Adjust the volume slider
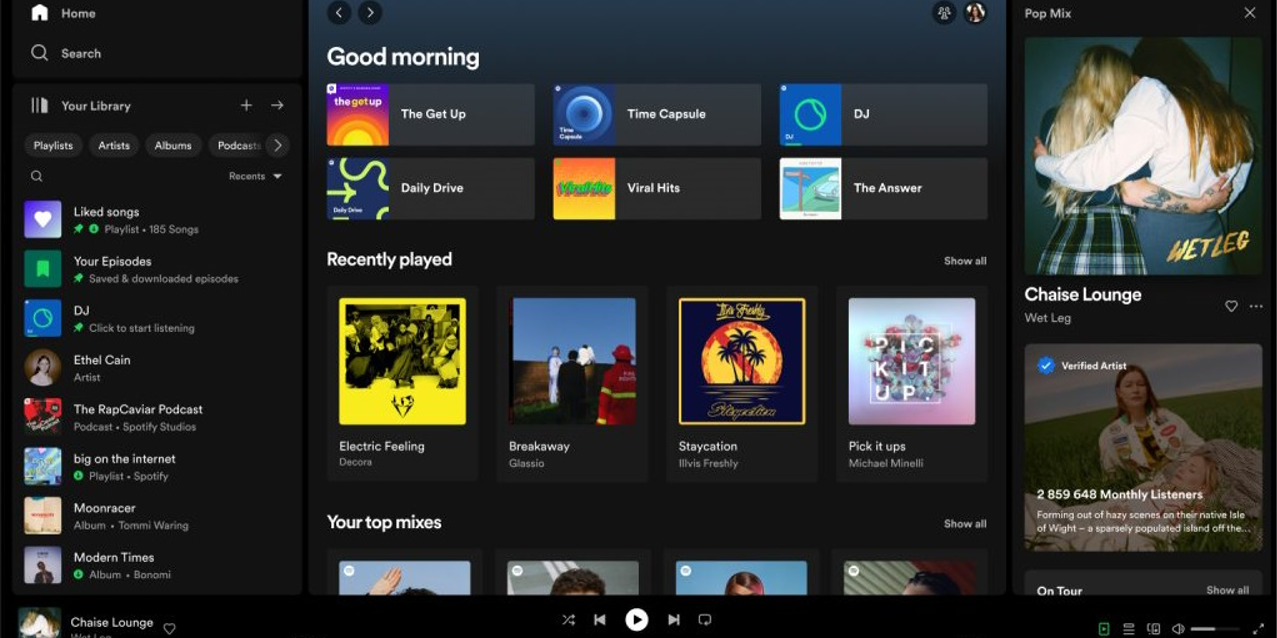This screenshot has width=1277, height=638. tap(1215, 627)
